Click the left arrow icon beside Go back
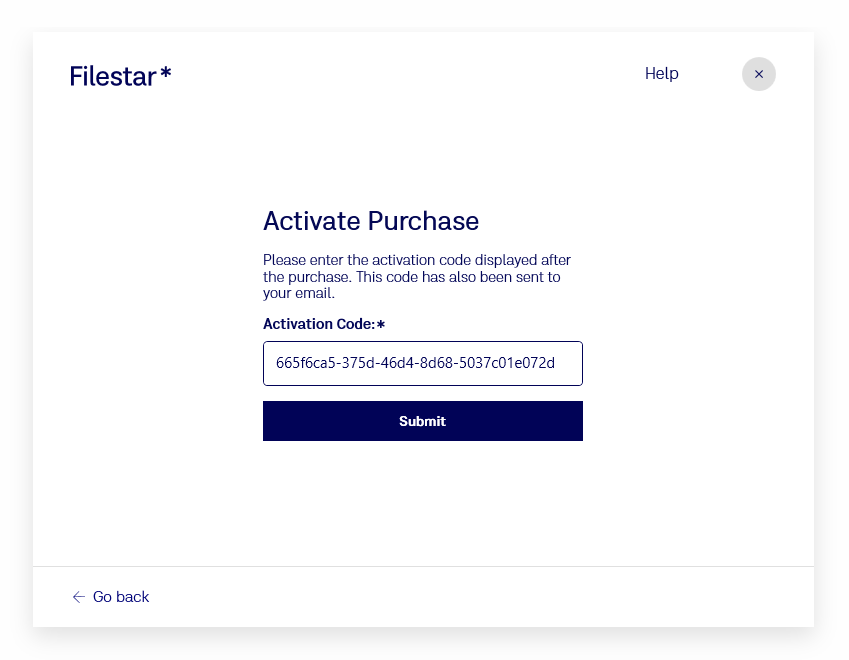The width and height of the screenshot is (849, 660). click(x=79, y=597)
